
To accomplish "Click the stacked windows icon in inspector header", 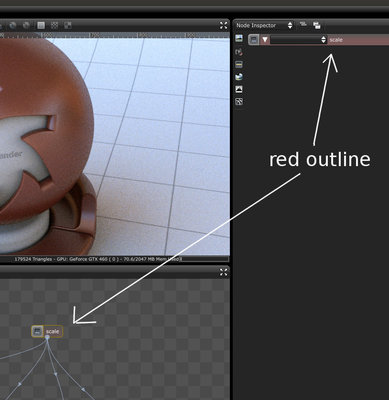I will [317, 25].
